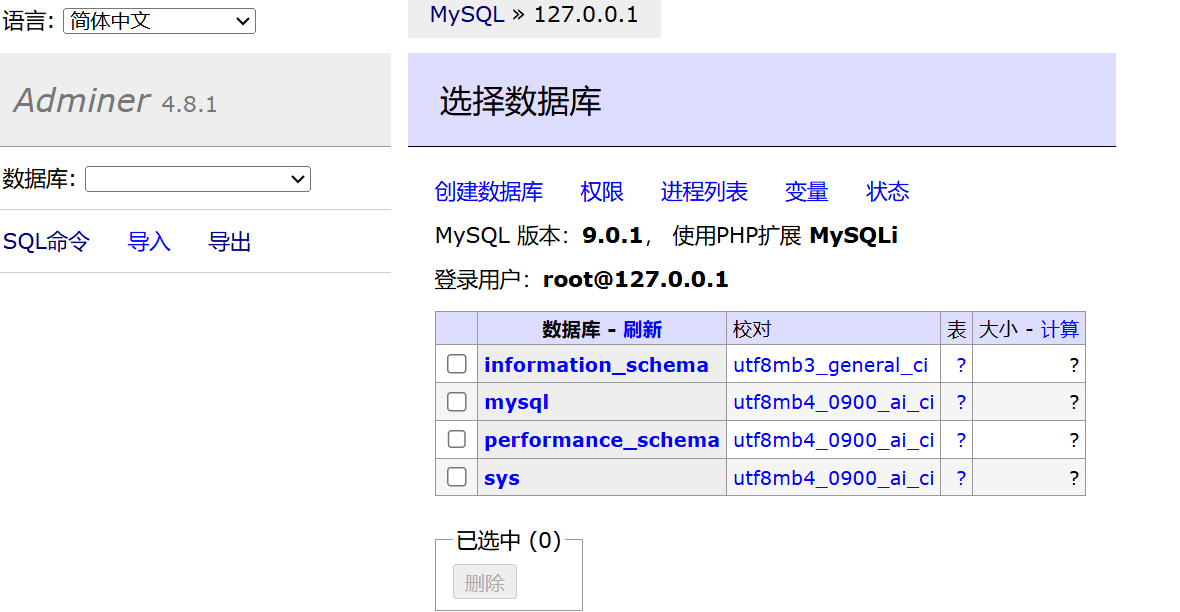Open the 导出 export page
The width and height of the screenshot is (1180, 612).
[230, 242]
